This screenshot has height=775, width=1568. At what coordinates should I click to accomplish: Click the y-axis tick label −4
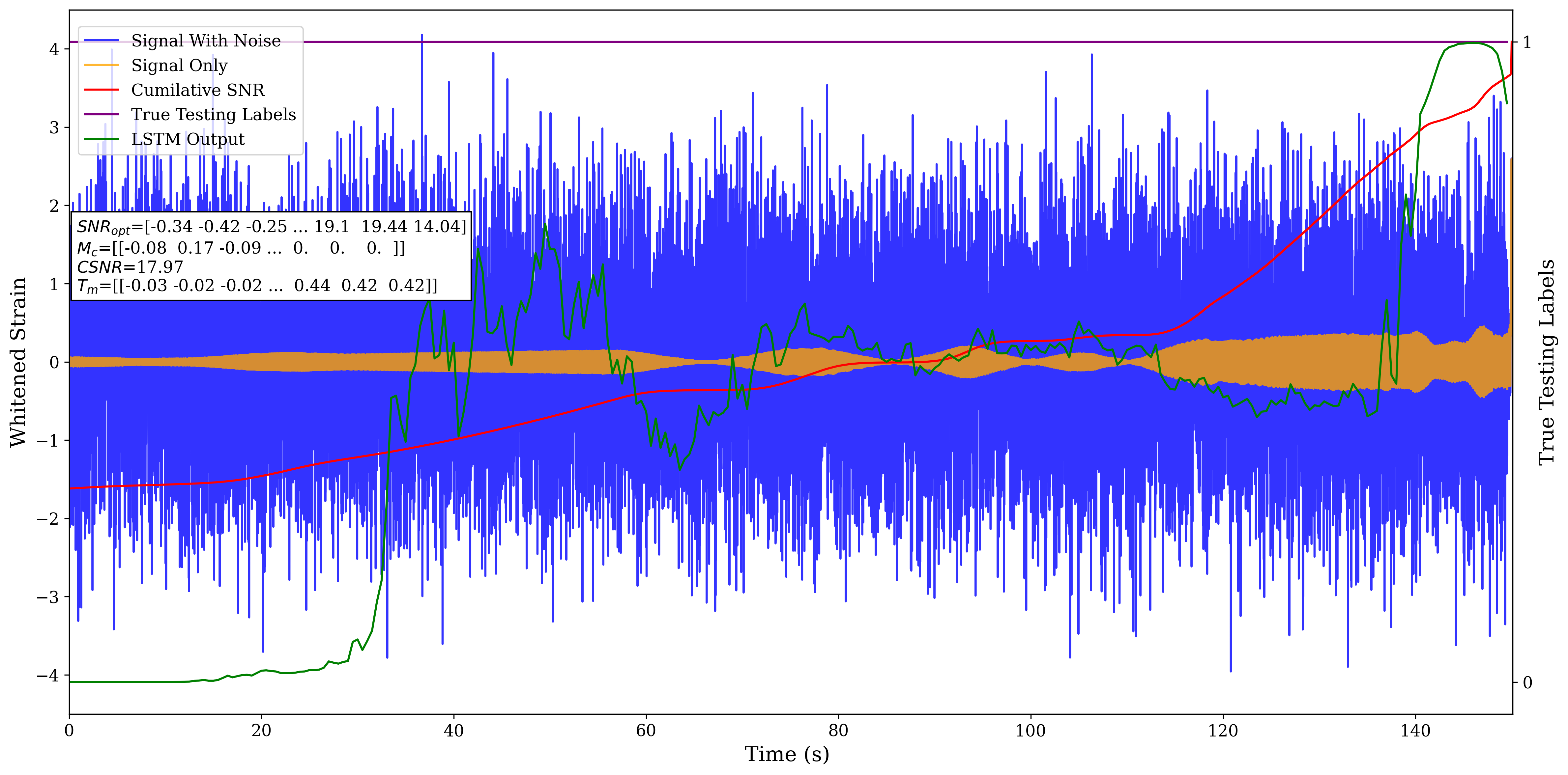[x=47, y=675]
